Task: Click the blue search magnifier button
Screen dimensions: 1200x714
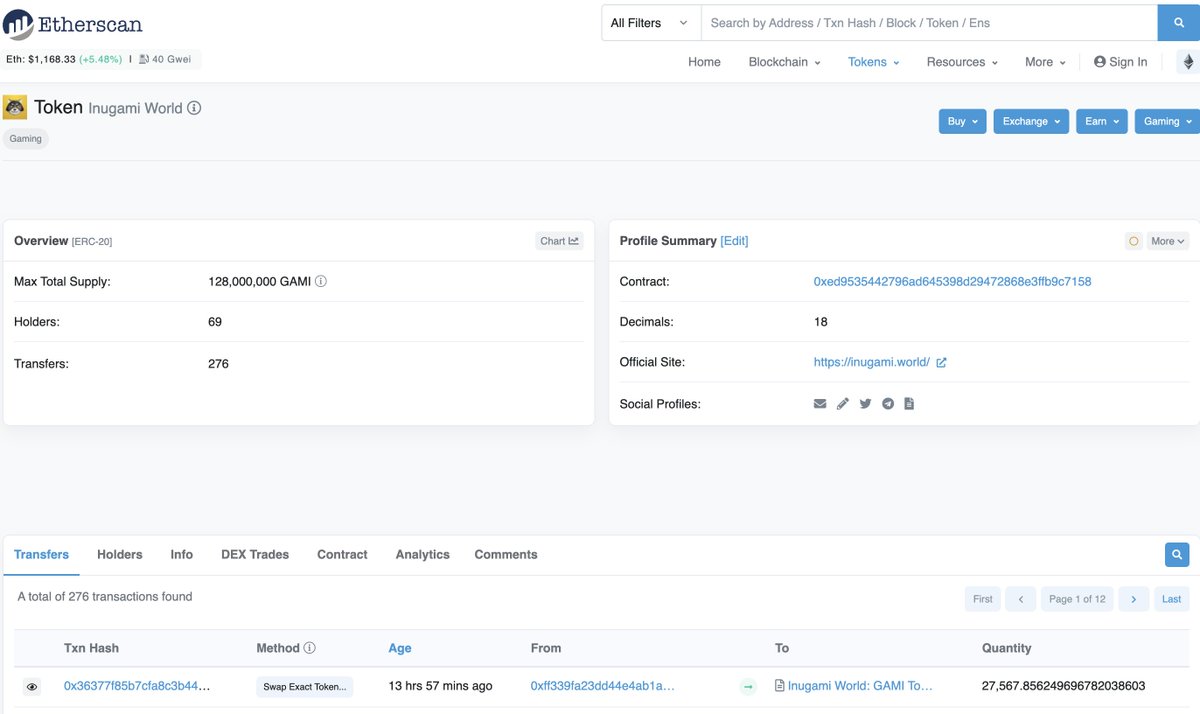Action: (x=1178, y=23)
